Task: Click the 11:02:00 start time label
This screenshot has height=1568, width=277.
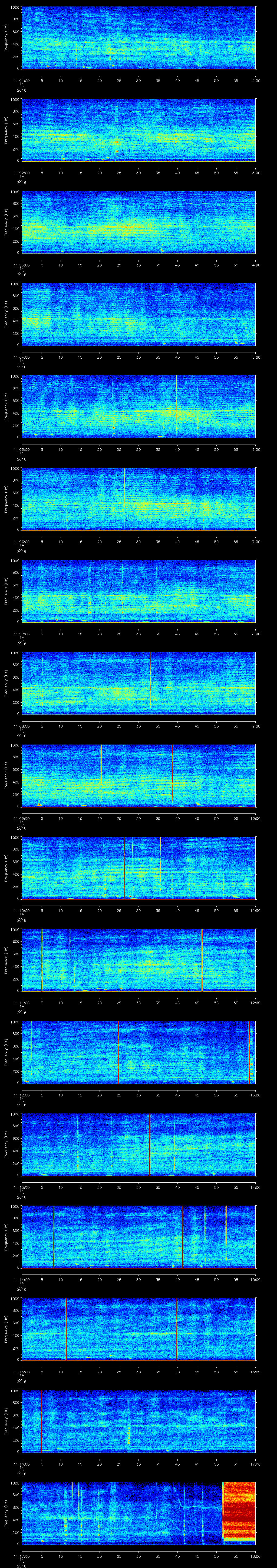Action: [x=22, y=173]
